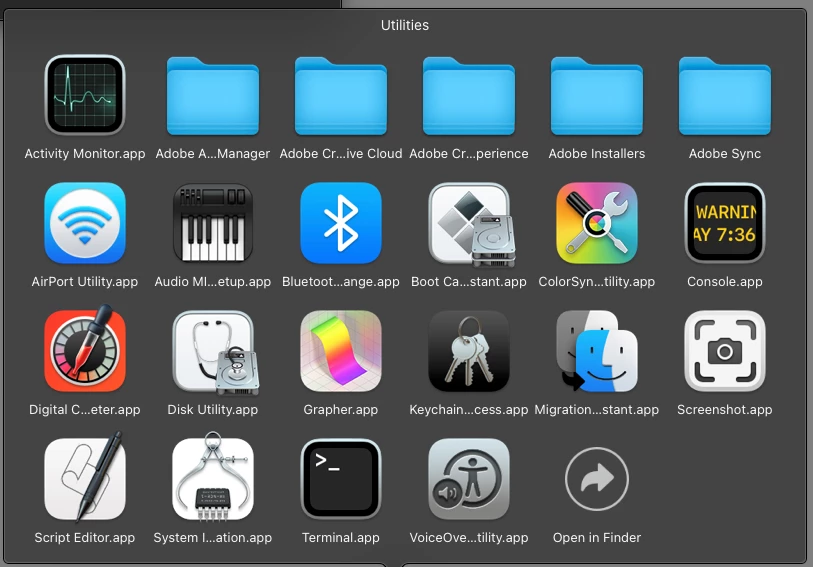Click the 'Adobe Sync' label

click(725, 153)
